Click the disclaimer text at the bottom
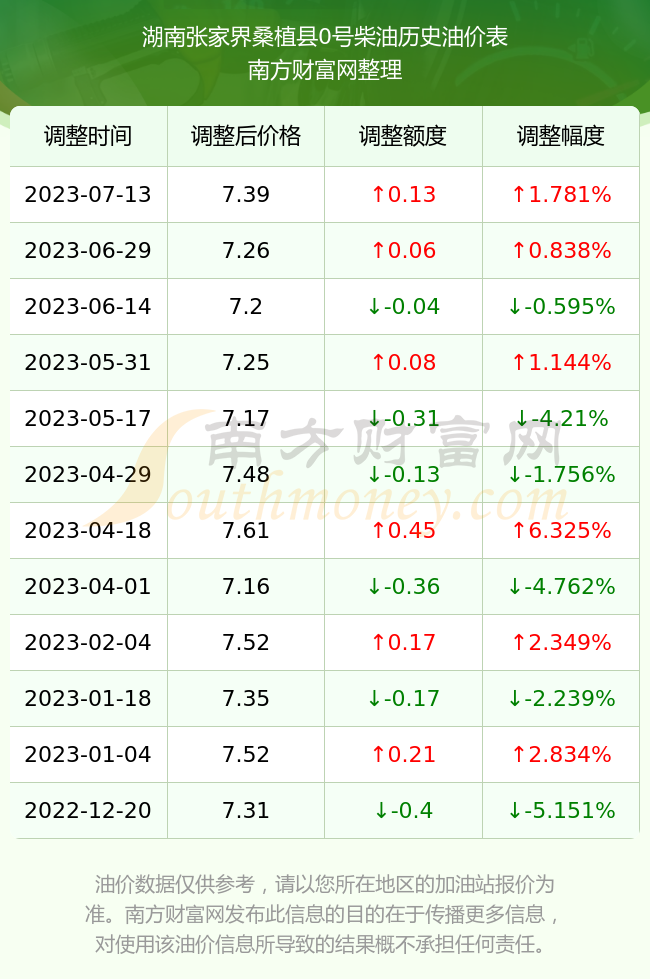650x980 pixels. 324,914
